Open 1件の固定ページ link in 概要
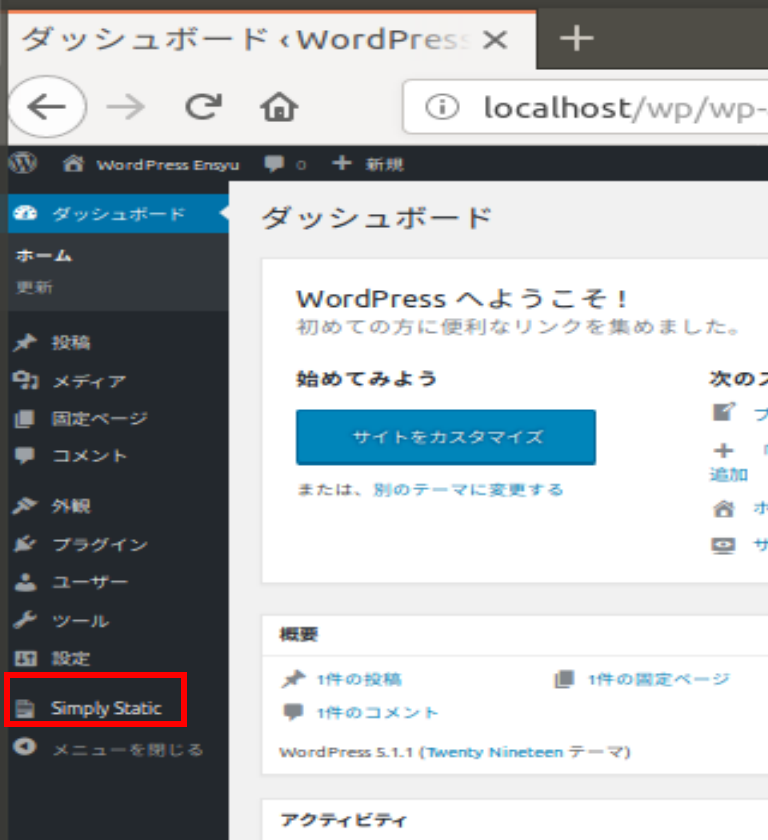This screenshot has width=768, height=840. coord(659,679)
